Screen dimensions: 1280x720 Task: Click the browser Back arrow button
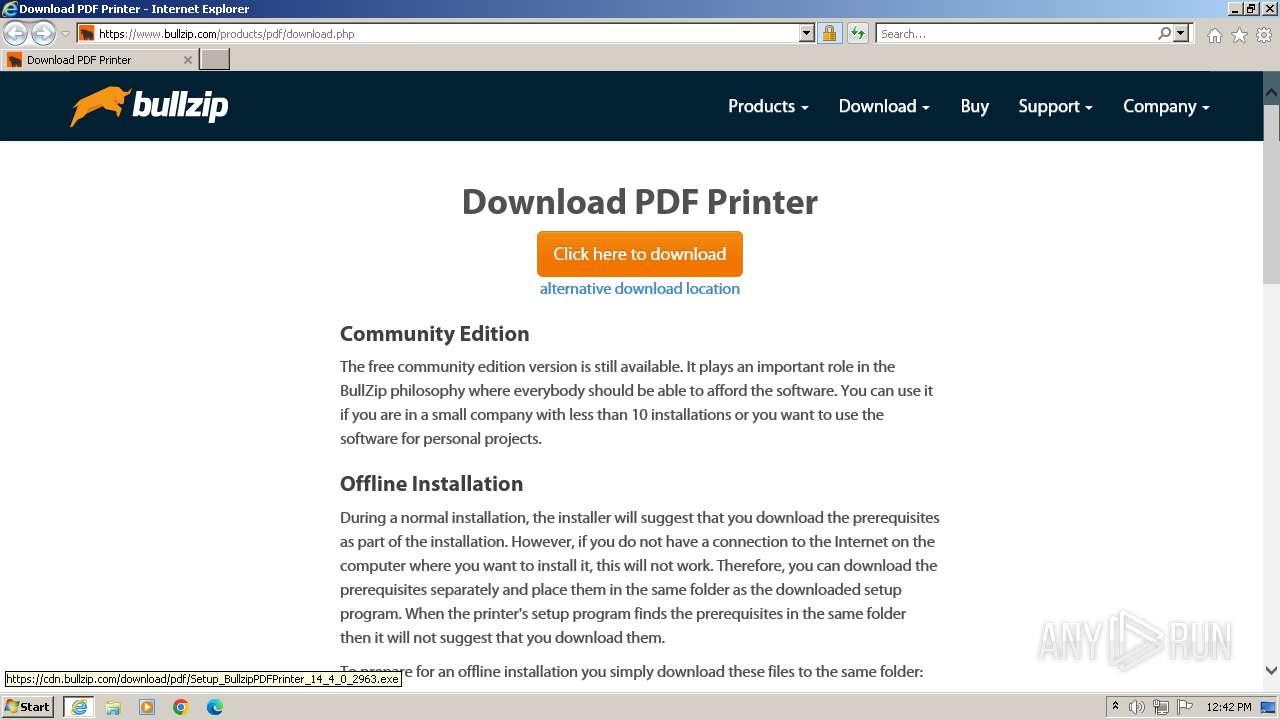16,33
